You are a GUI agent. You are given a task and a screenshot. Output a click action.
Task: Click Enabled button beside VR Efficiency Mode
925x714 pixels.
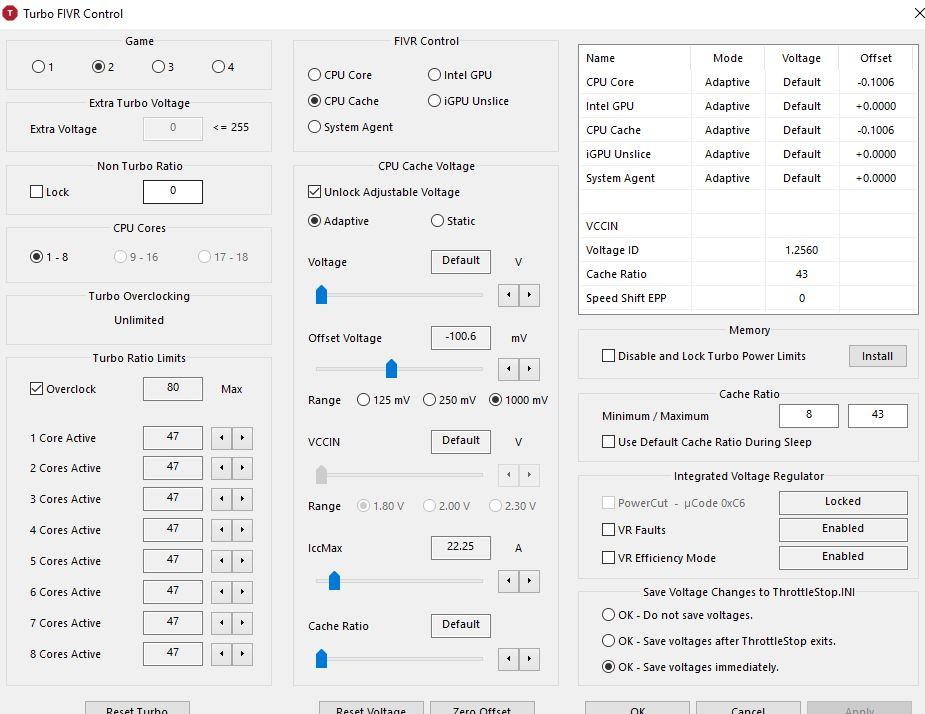point(843,557)
